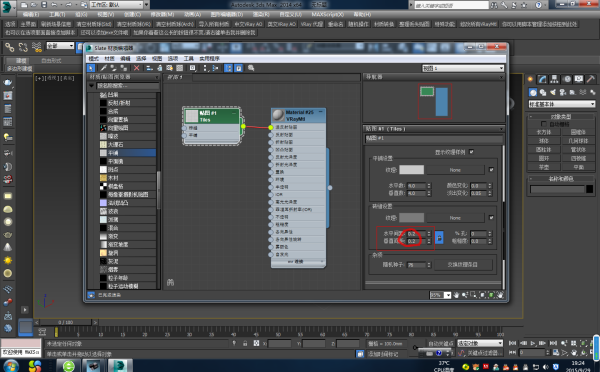Toggle the blue lock icon for gap spacing
The image size is (600, 372).
click(x=439, y=237)
